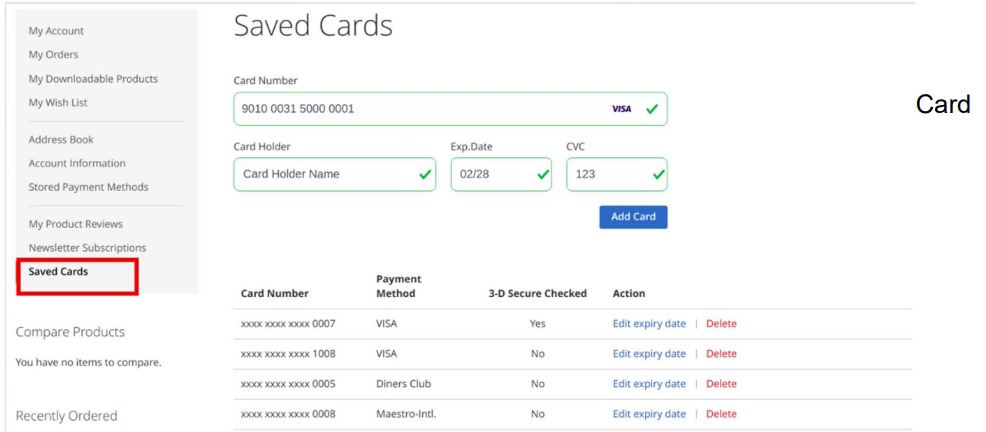Screen dimensions: 986x432
Task: Open My Downloadable Products page
Action: [x=93, y=79]
